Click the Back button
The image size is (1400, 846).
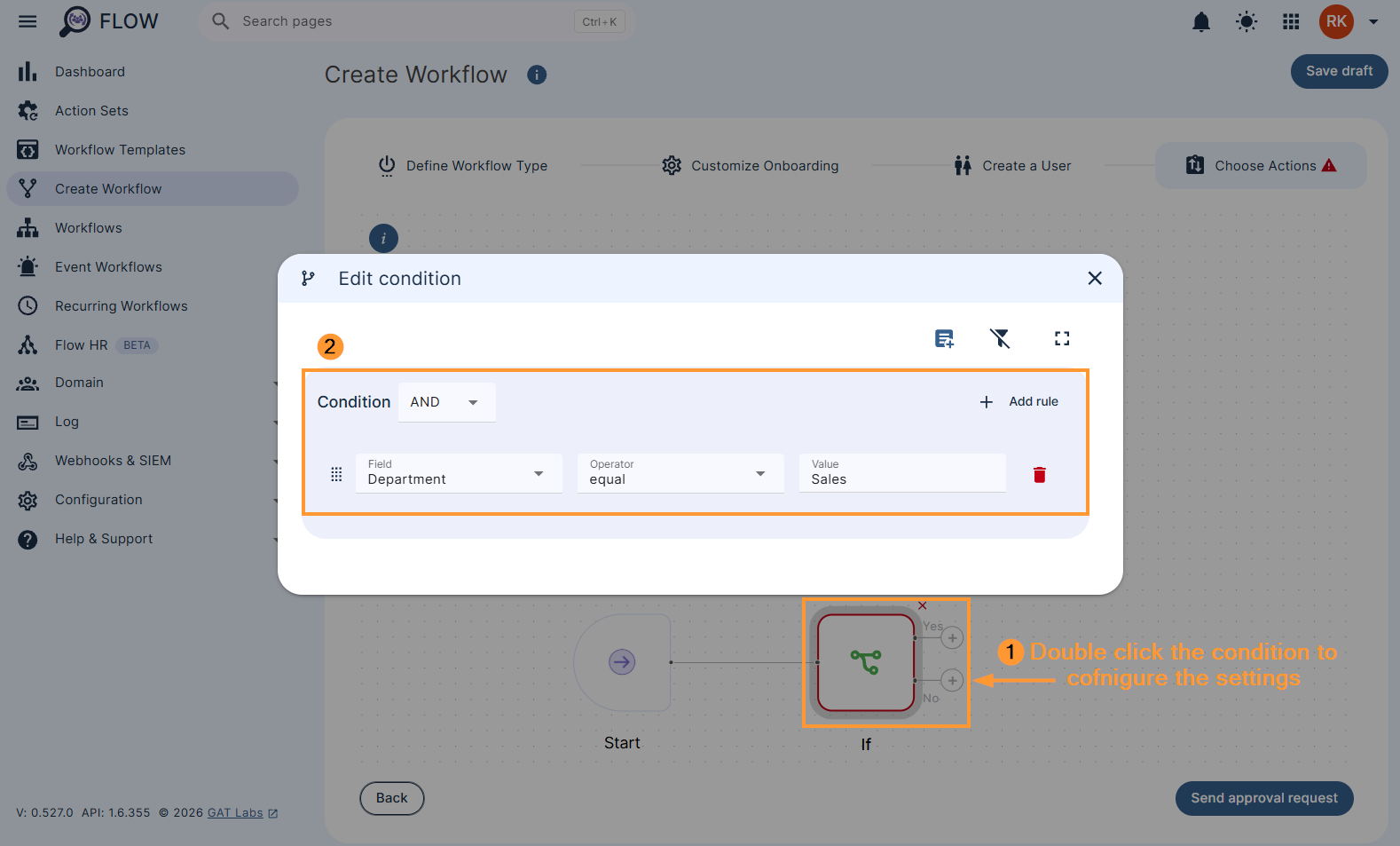click(391, 798)
